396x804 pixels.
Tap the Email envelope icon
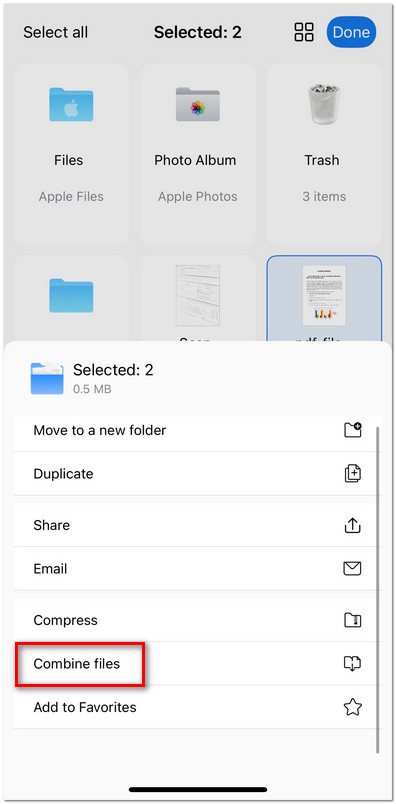[x=352, y=569]
